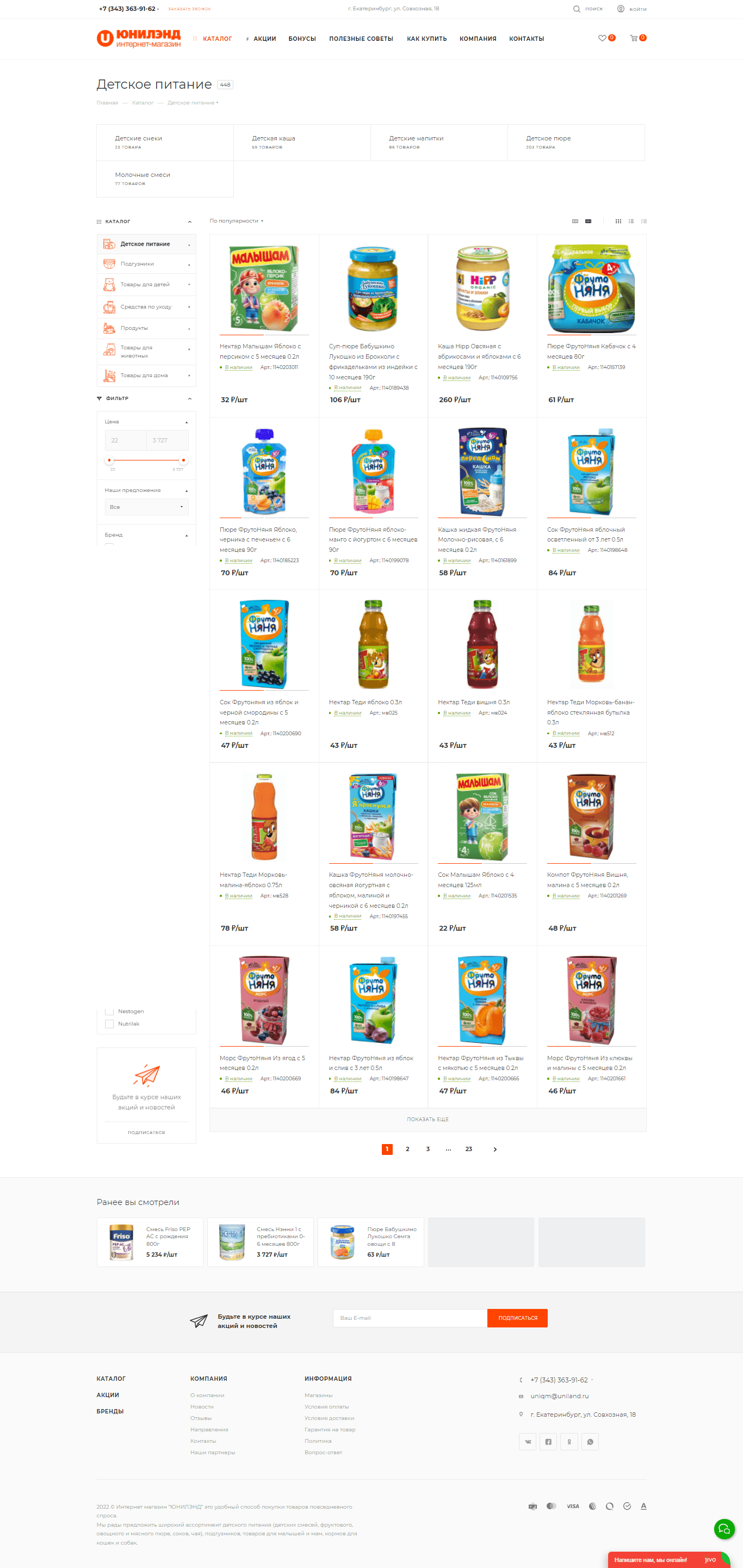Open the Facebook icon in footer
This screenshot has width=743, height=1568.
548,1441
